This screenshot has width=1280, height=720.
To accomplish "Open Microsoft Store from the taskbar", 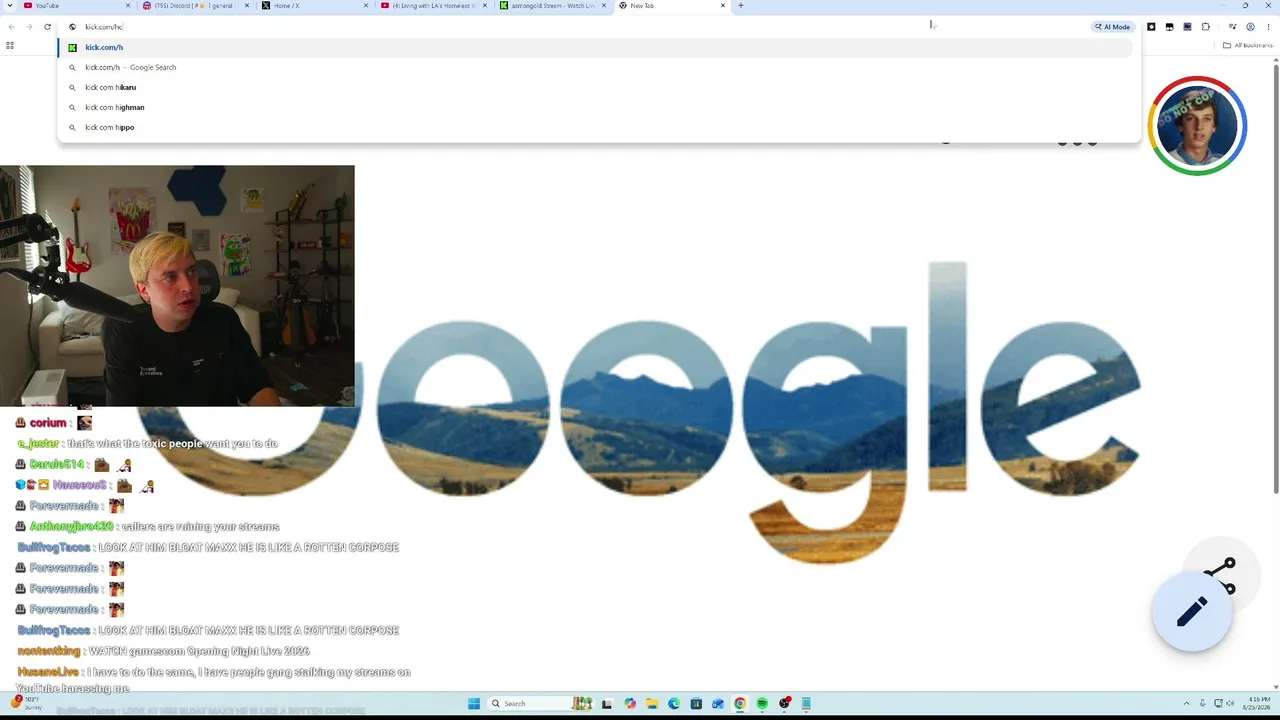I will (696, 703).
